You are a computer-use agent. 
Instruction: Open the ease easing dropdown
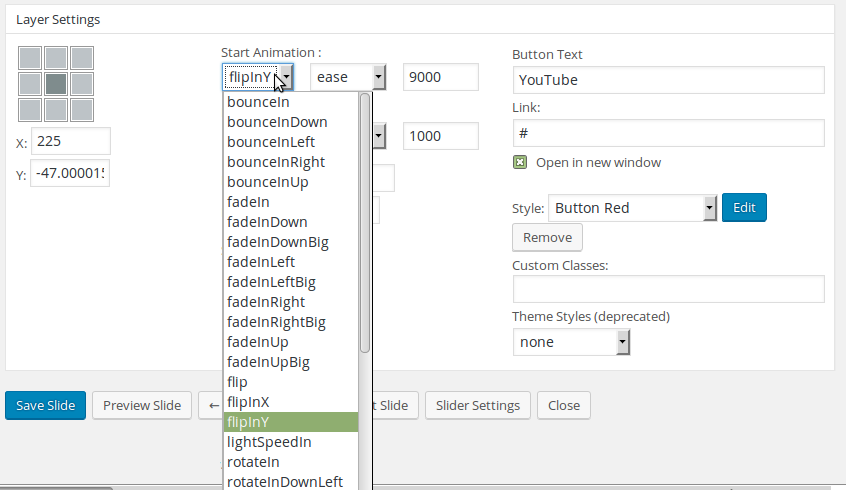(x=348, y=77)
